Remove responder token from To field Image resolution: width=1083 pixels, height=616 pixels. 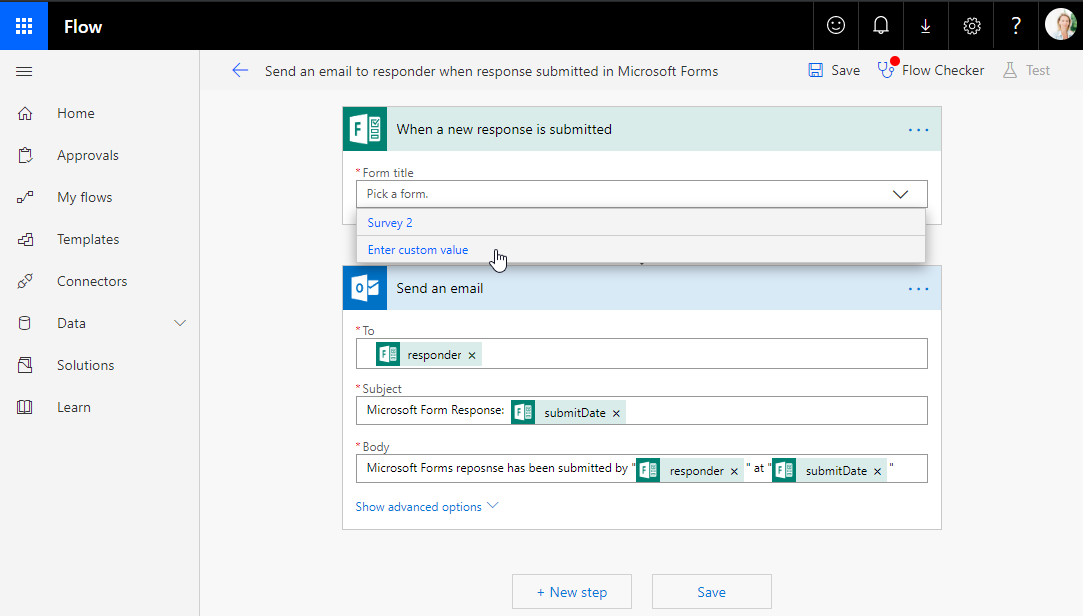pyautogui.click(x=472, y=355)
